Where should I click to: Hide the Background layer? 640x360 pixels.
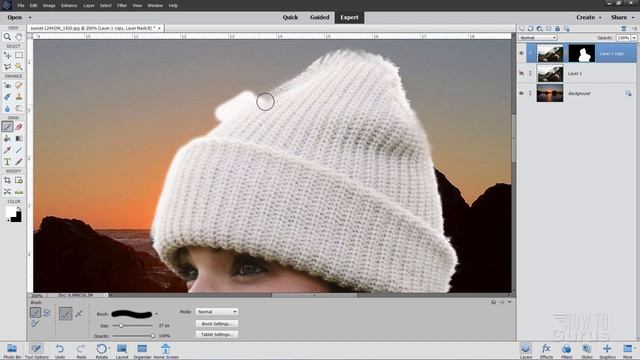click(x=521, y=93)
